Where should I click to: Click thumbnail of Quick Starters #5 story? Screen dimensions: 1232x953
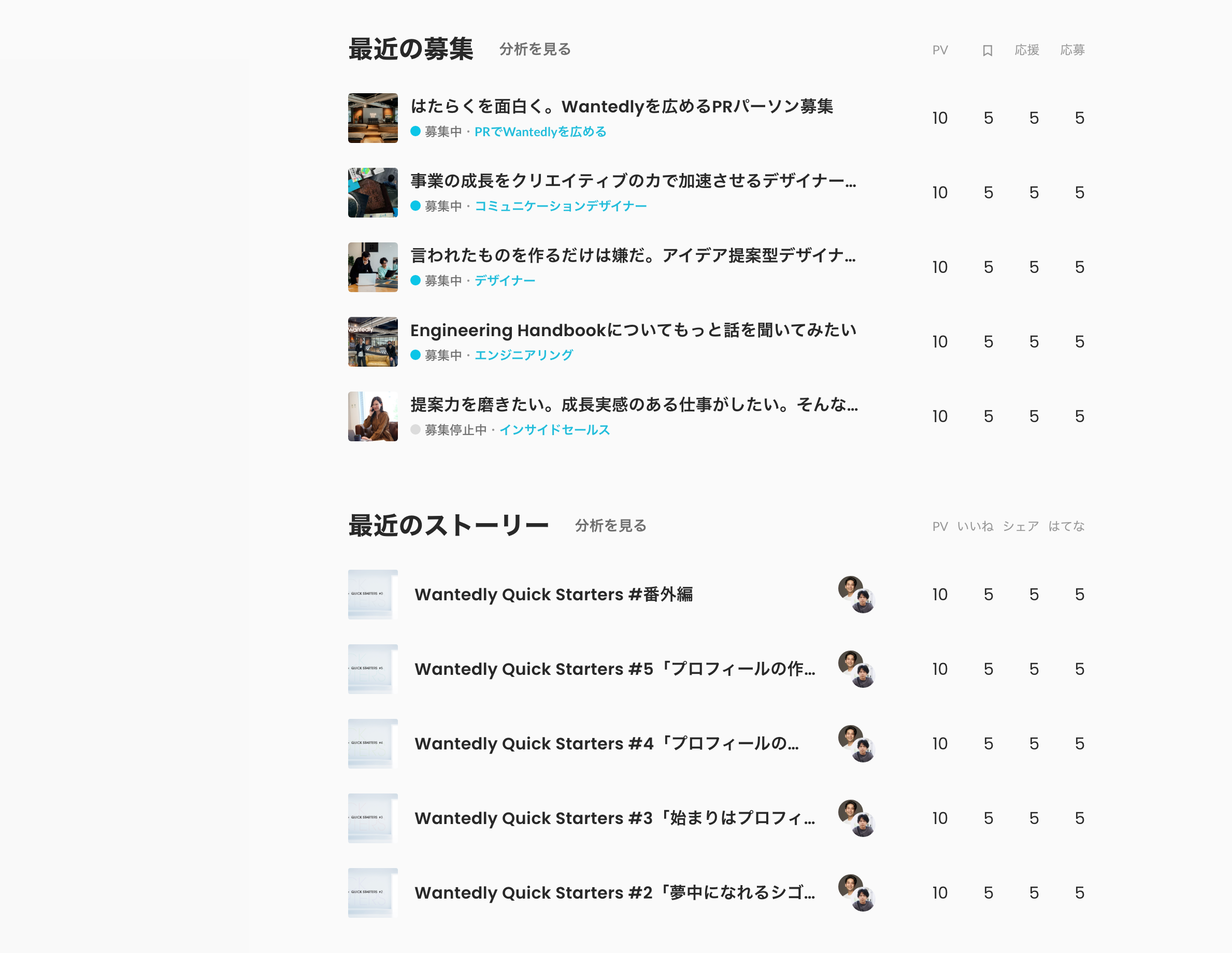click(373, 669)
